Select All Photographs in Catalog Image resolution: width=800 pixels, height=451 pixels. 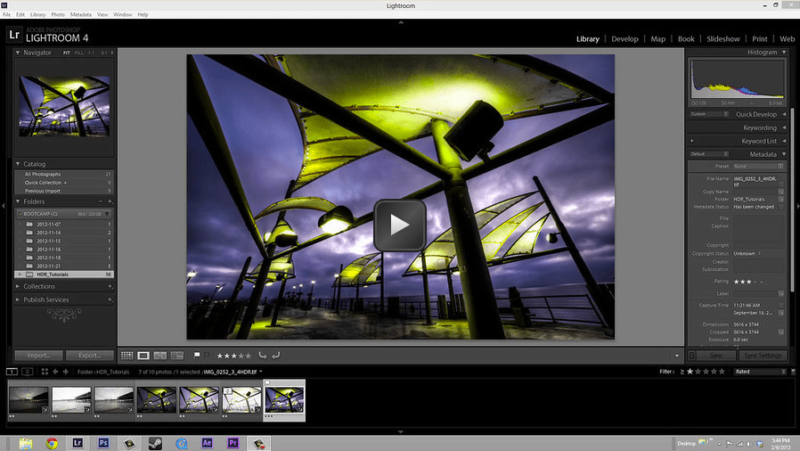[64, 174]
